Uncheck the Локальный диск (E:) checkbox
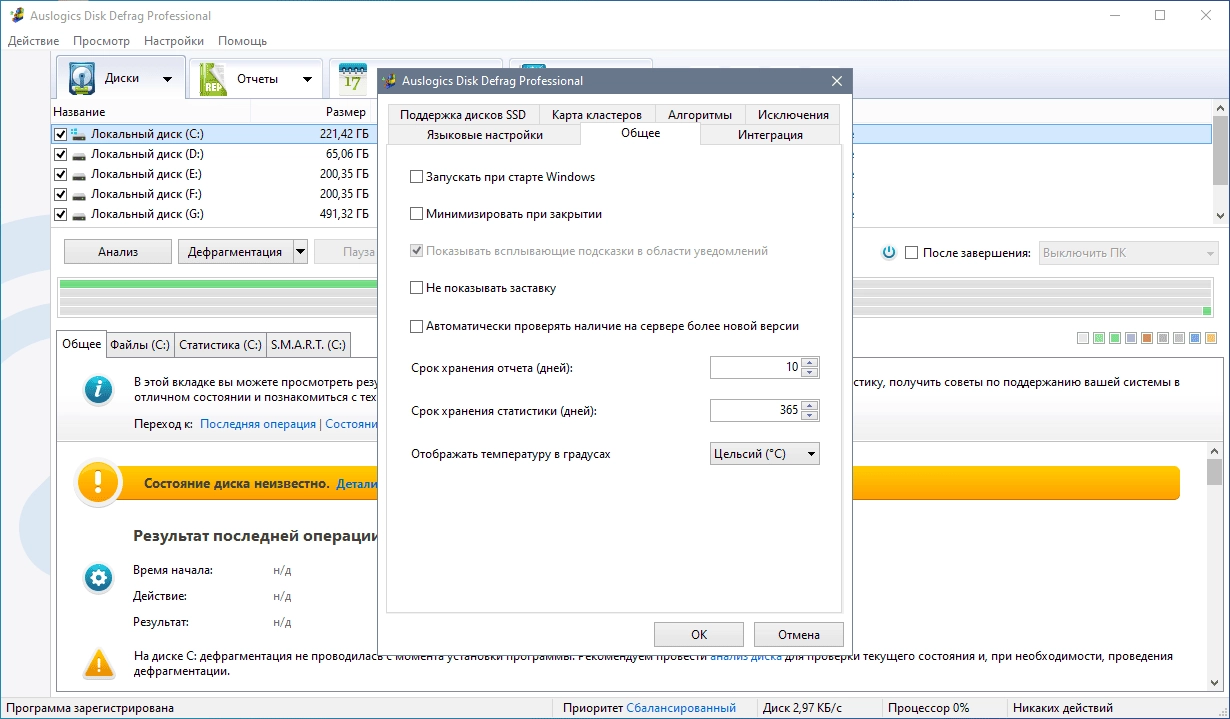This screenshot has width=1230, height=719. click(61, 174)
